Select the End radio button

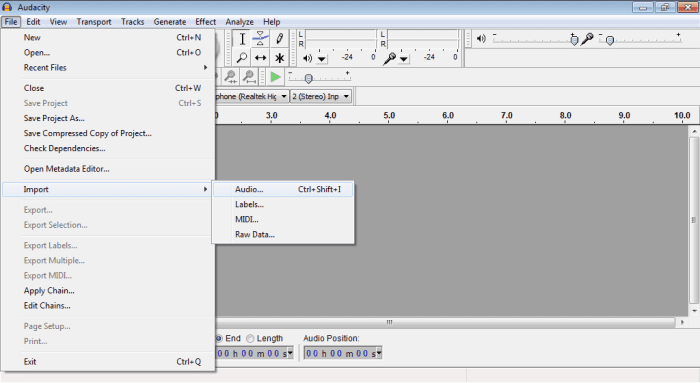pos(219,338)
